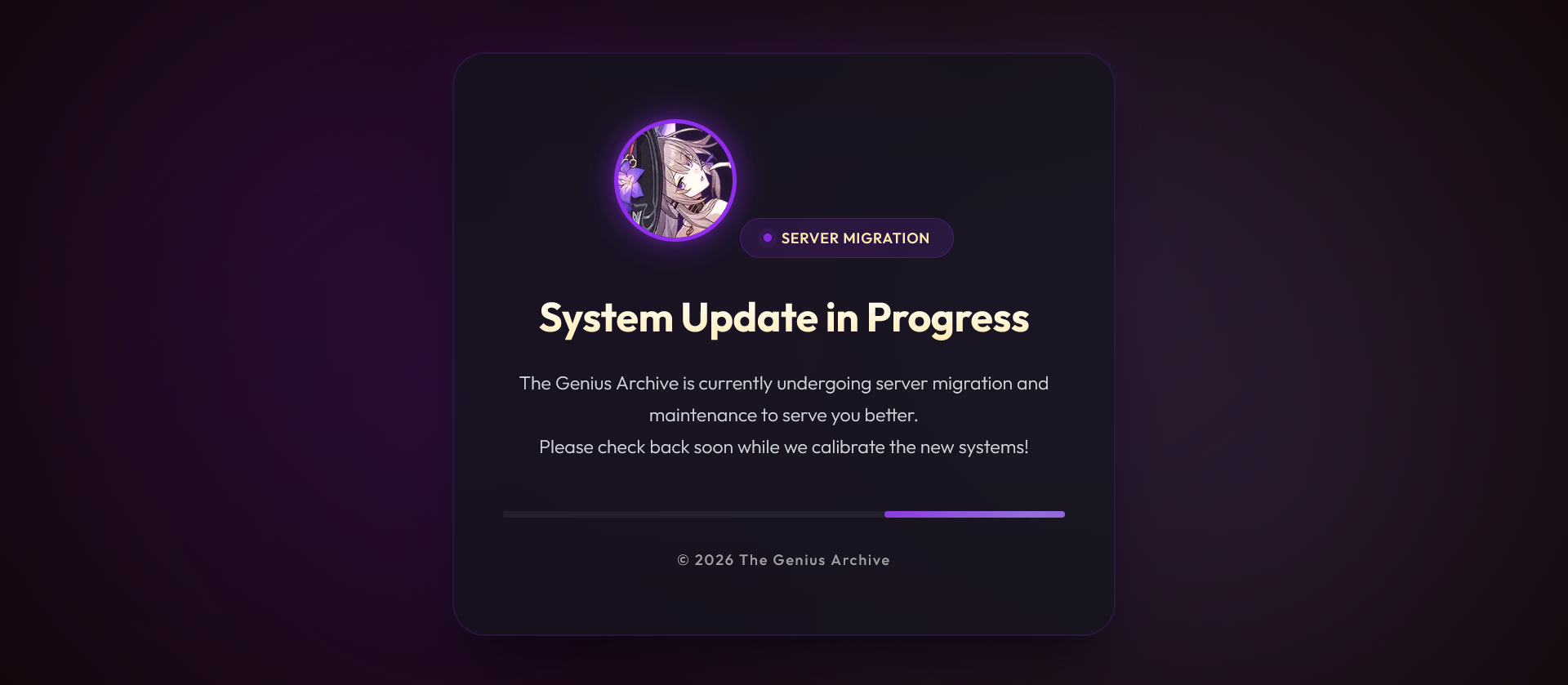Click the System Update in Progress heading
Viewport: 1568px width, 685px height.
click(x=784, y=318)
